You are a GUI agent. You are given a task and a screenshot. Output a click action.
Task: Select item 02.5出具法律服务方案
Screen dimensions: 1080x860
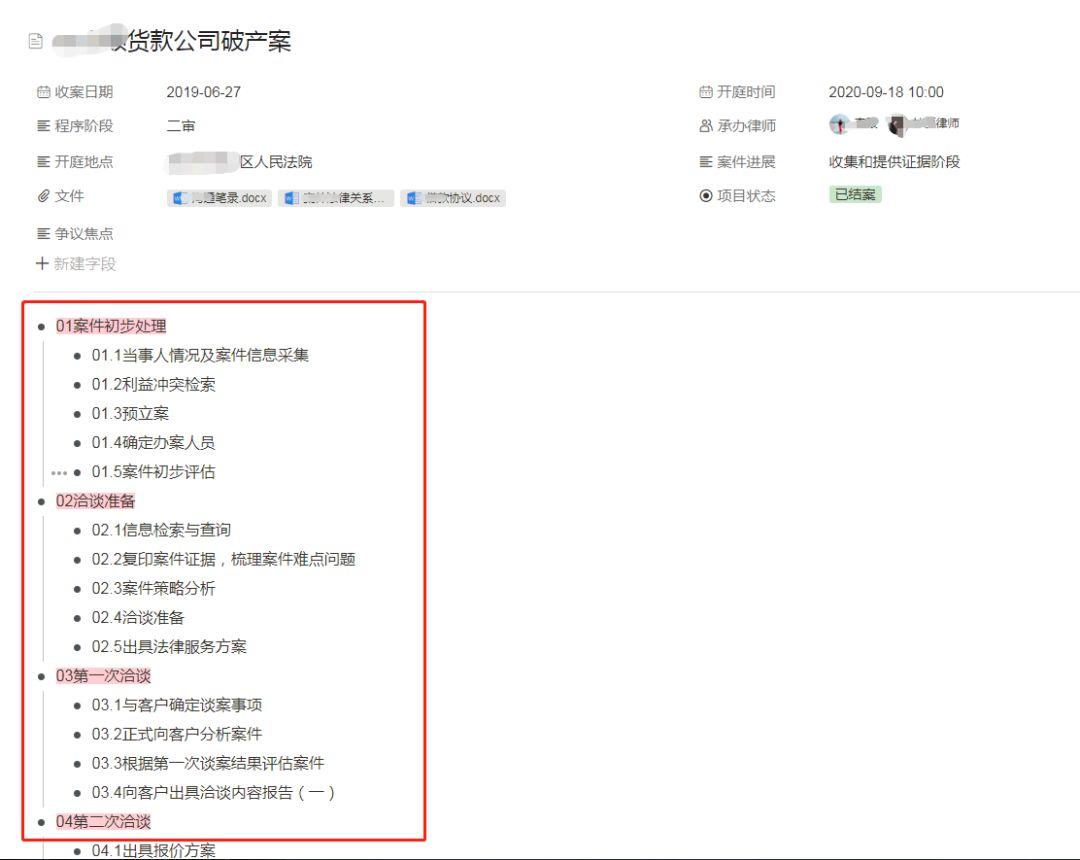[x=169, y=647]
